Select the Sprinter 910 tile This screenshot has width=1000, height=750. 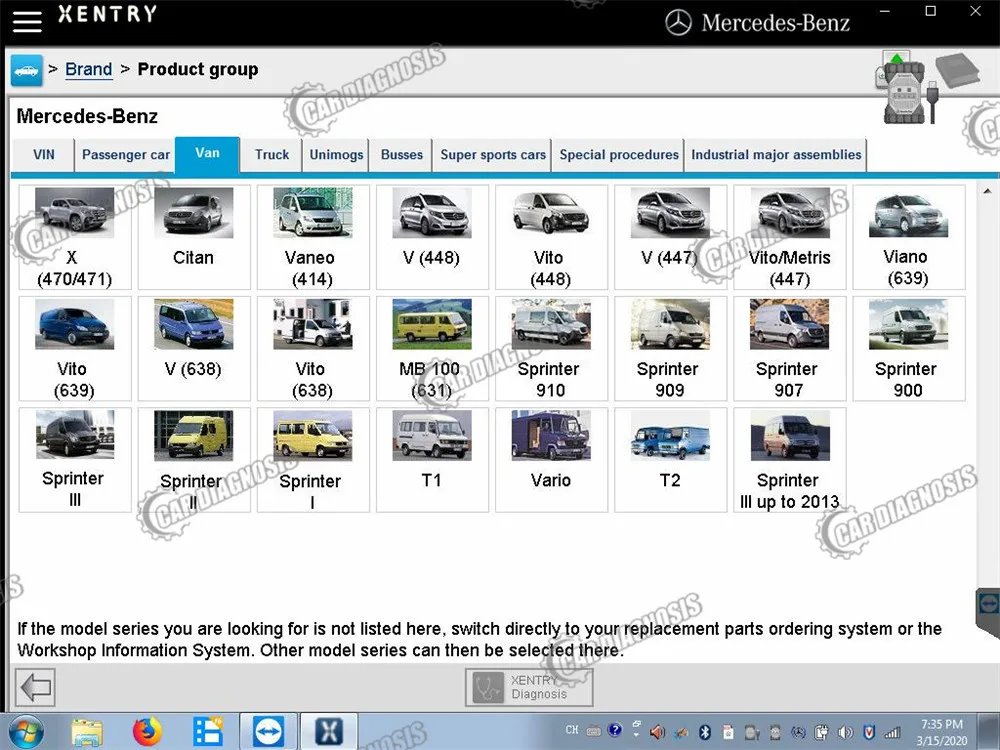tap(551, 348)
